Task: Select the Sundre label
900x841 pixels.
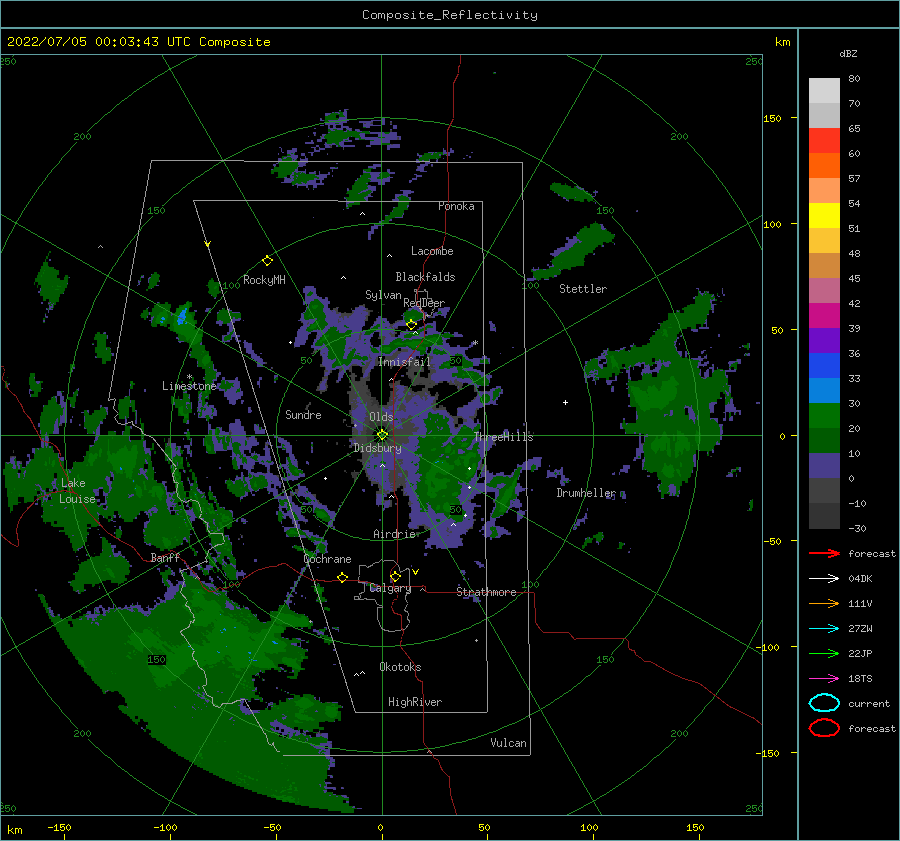Action: (x=303, y=414)
